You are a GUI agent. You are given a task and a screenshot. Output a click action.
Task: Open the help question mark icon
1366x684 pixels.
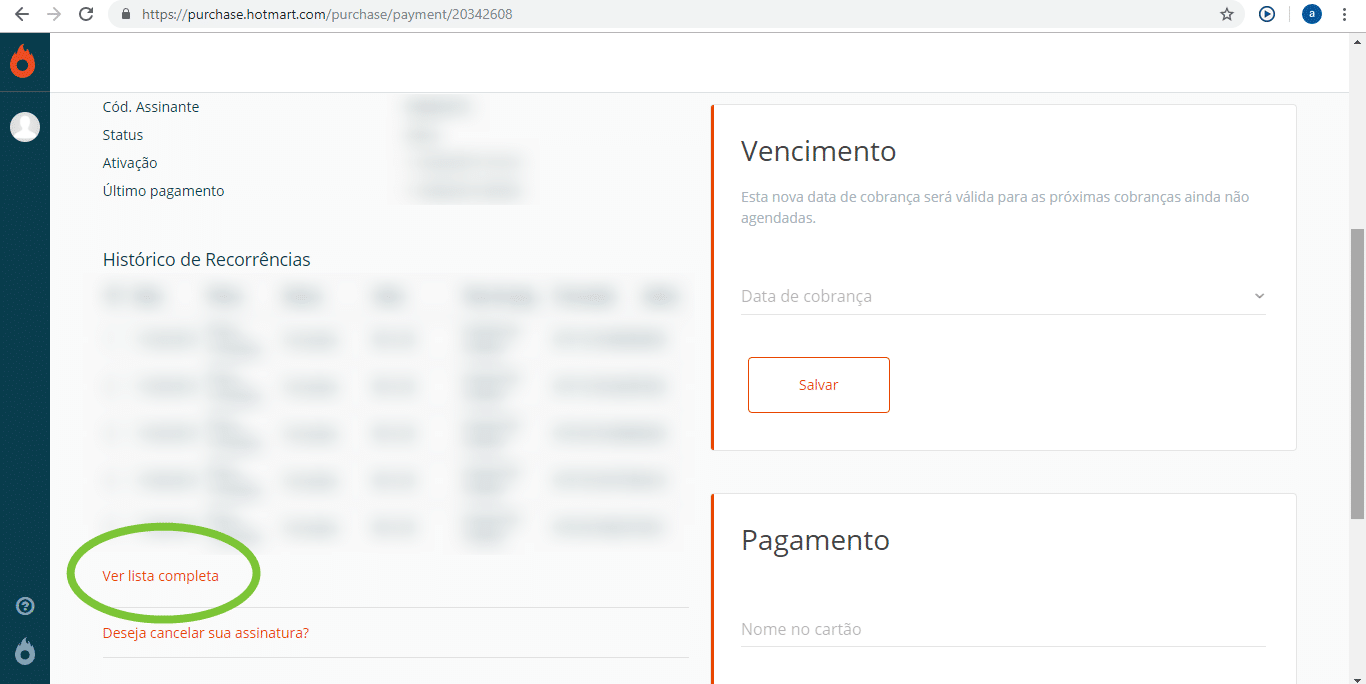(x=26, y=606)
